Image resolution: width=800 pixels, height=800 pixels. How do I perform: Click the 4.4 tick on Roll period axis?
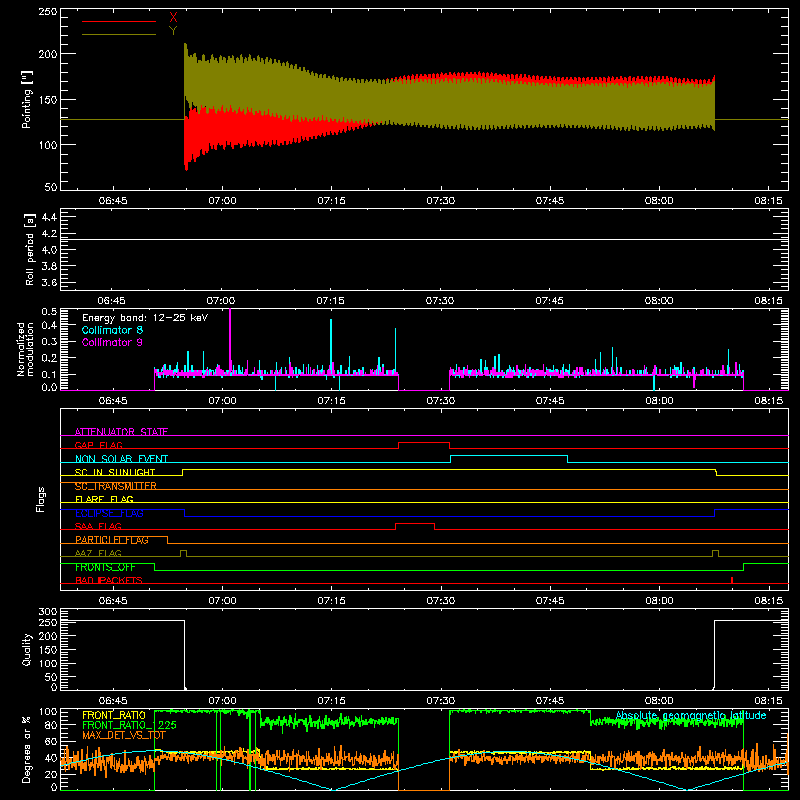coord(49,217)
